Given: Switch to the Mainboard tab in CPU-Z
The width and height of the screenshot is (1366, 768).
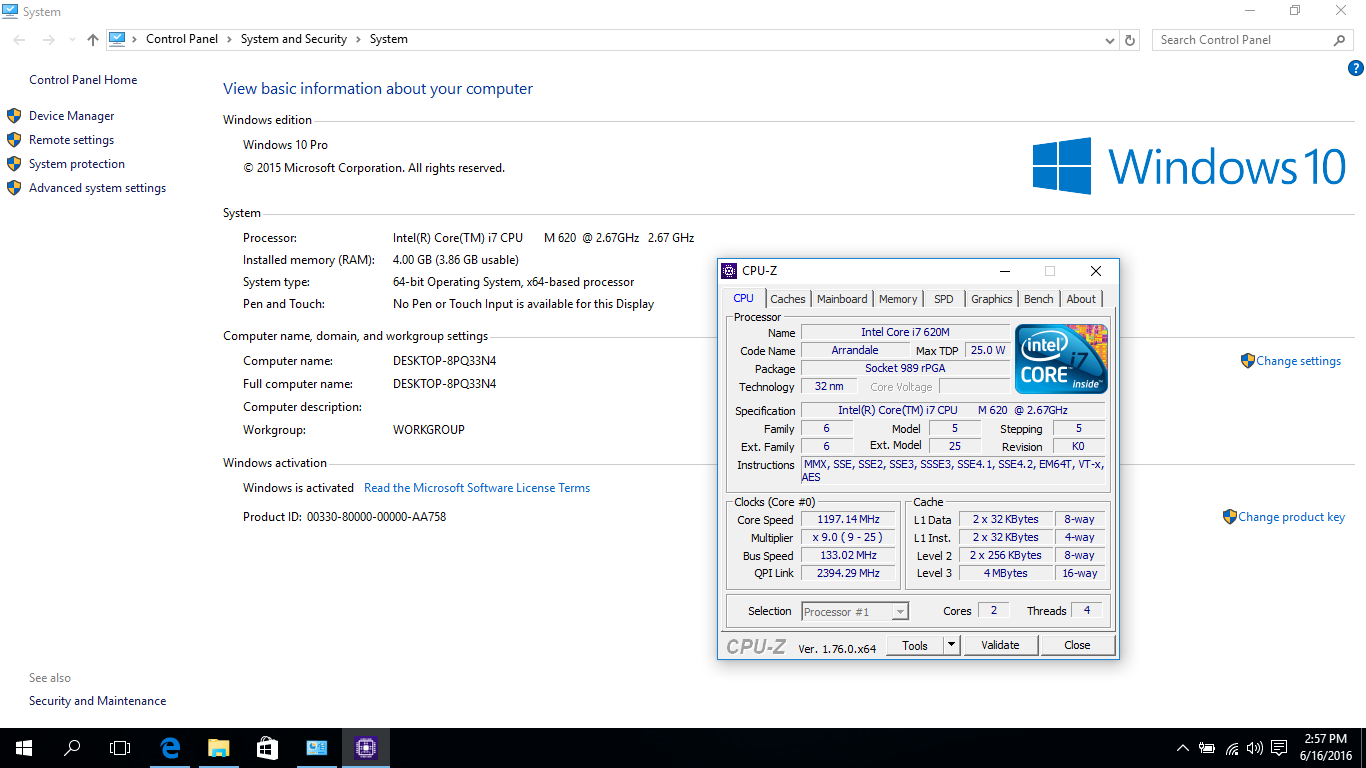Looking at the screenshot, I should (x=842, y=299).
